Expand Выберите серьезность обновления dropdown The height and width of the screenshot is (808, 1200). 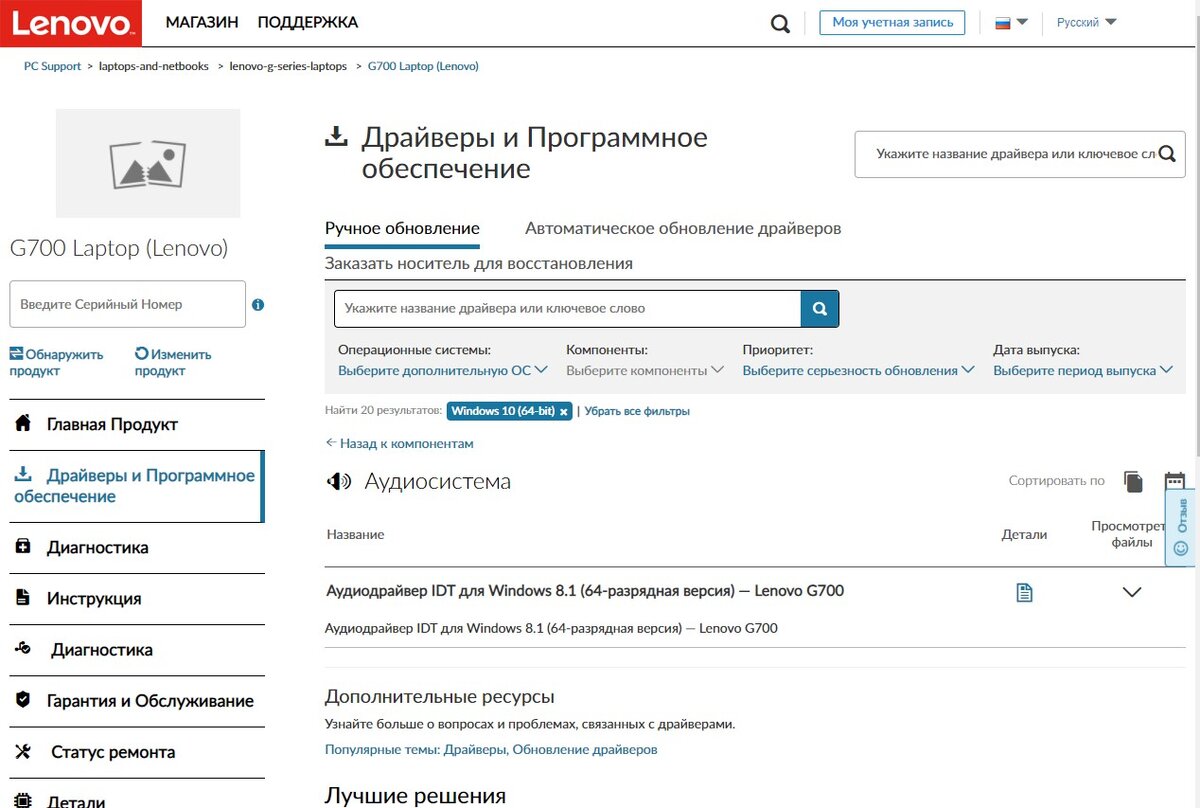858,370
